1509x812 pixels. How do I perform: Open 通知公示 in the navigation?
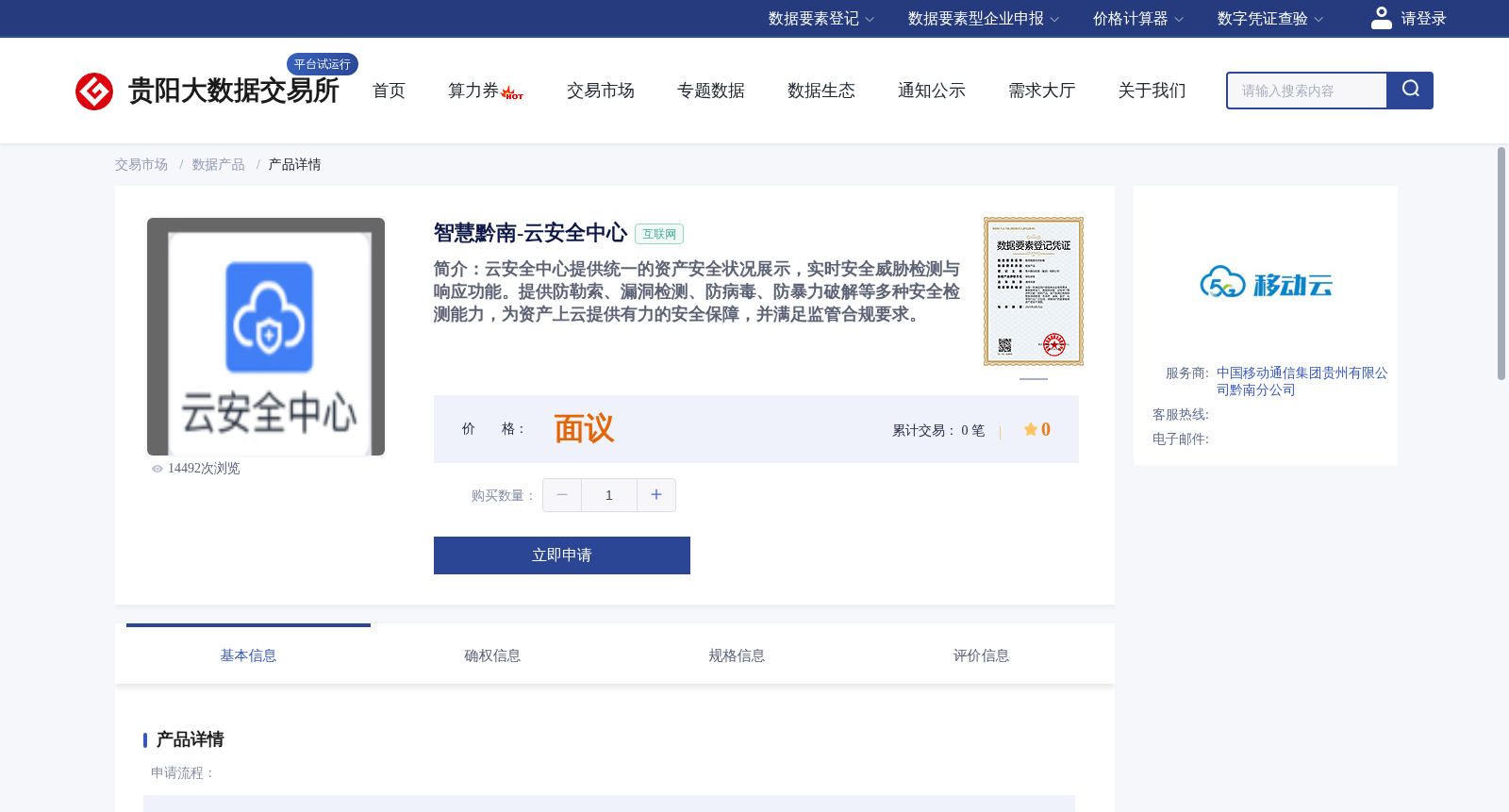pyautogui.click(x=932, y=91)
